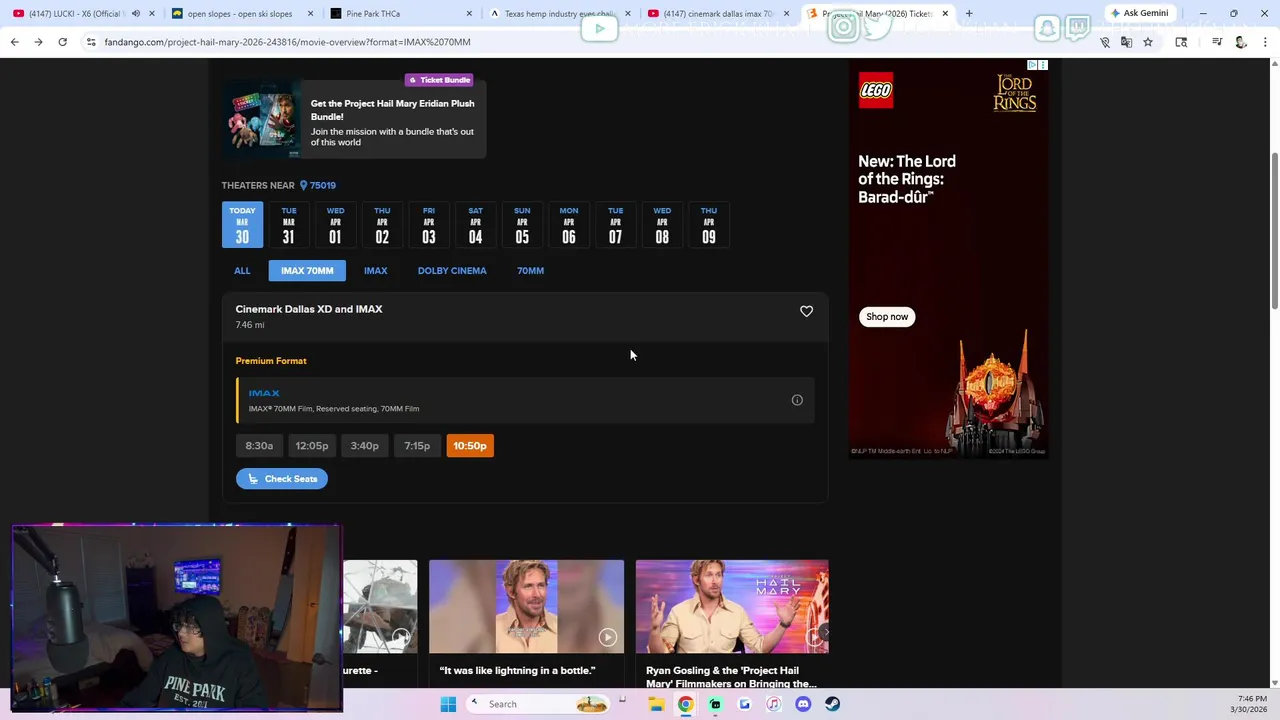Click the Chrome icon in the taskbar

685,704
